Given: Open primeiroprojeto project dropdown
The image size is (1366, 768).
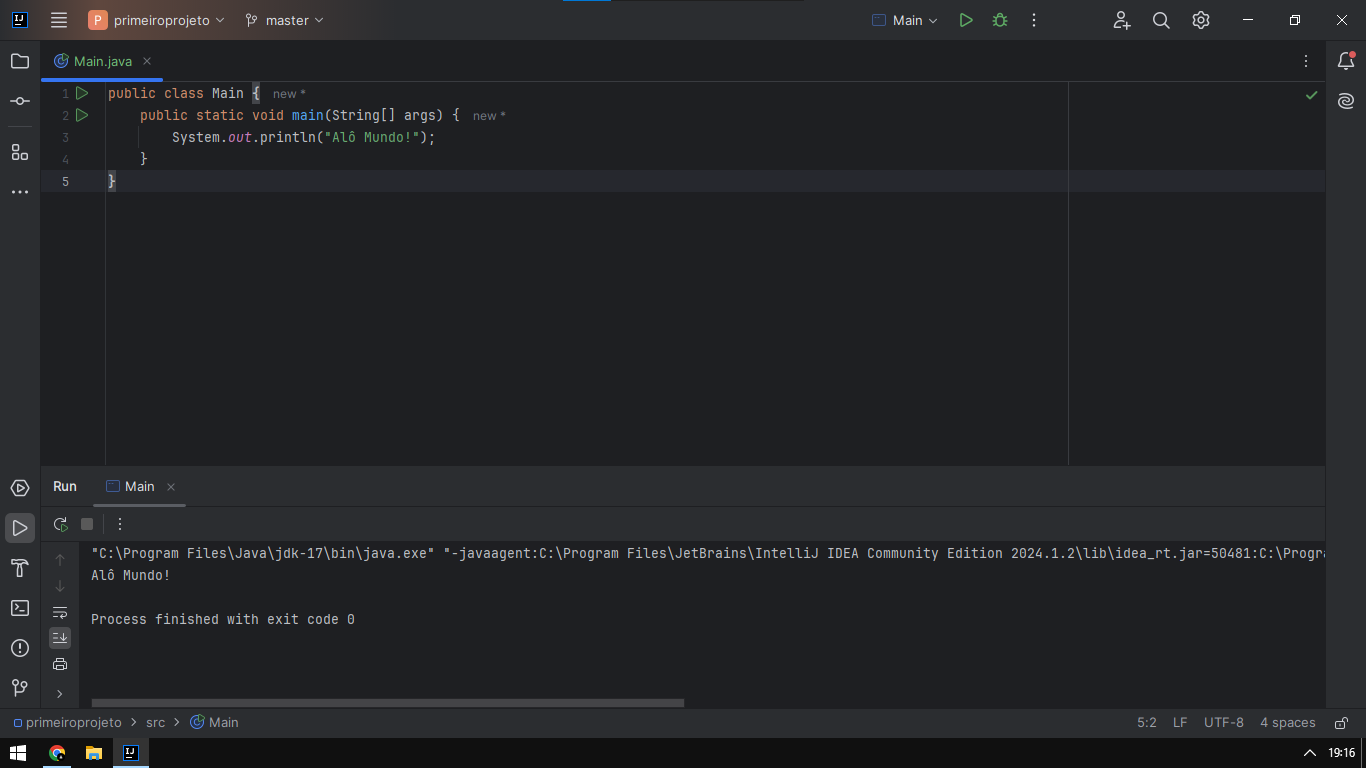Looking at the screenshot, I should tap(157, 20).
